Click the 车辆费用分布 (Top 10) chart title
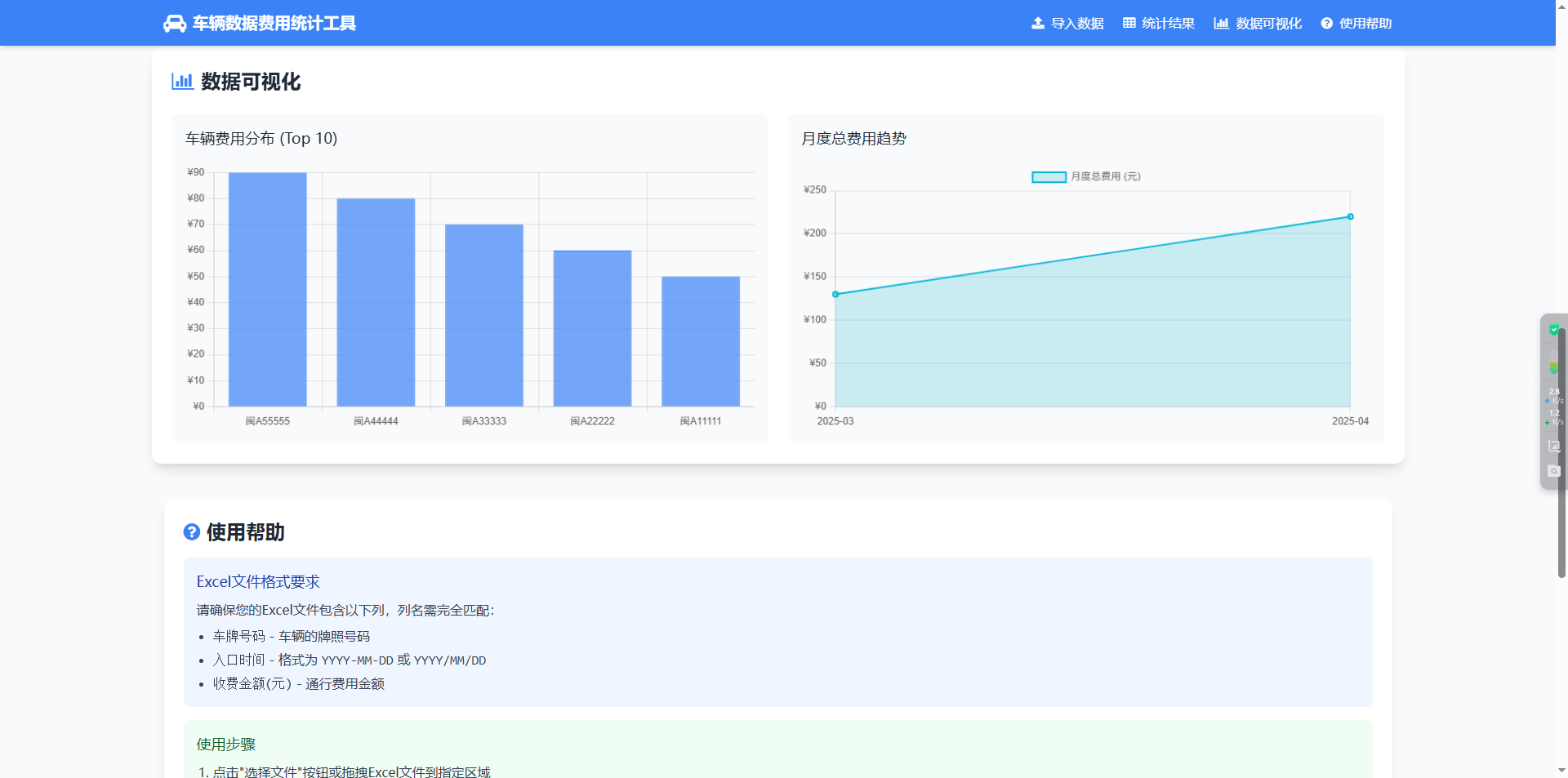 coord(261,139)
